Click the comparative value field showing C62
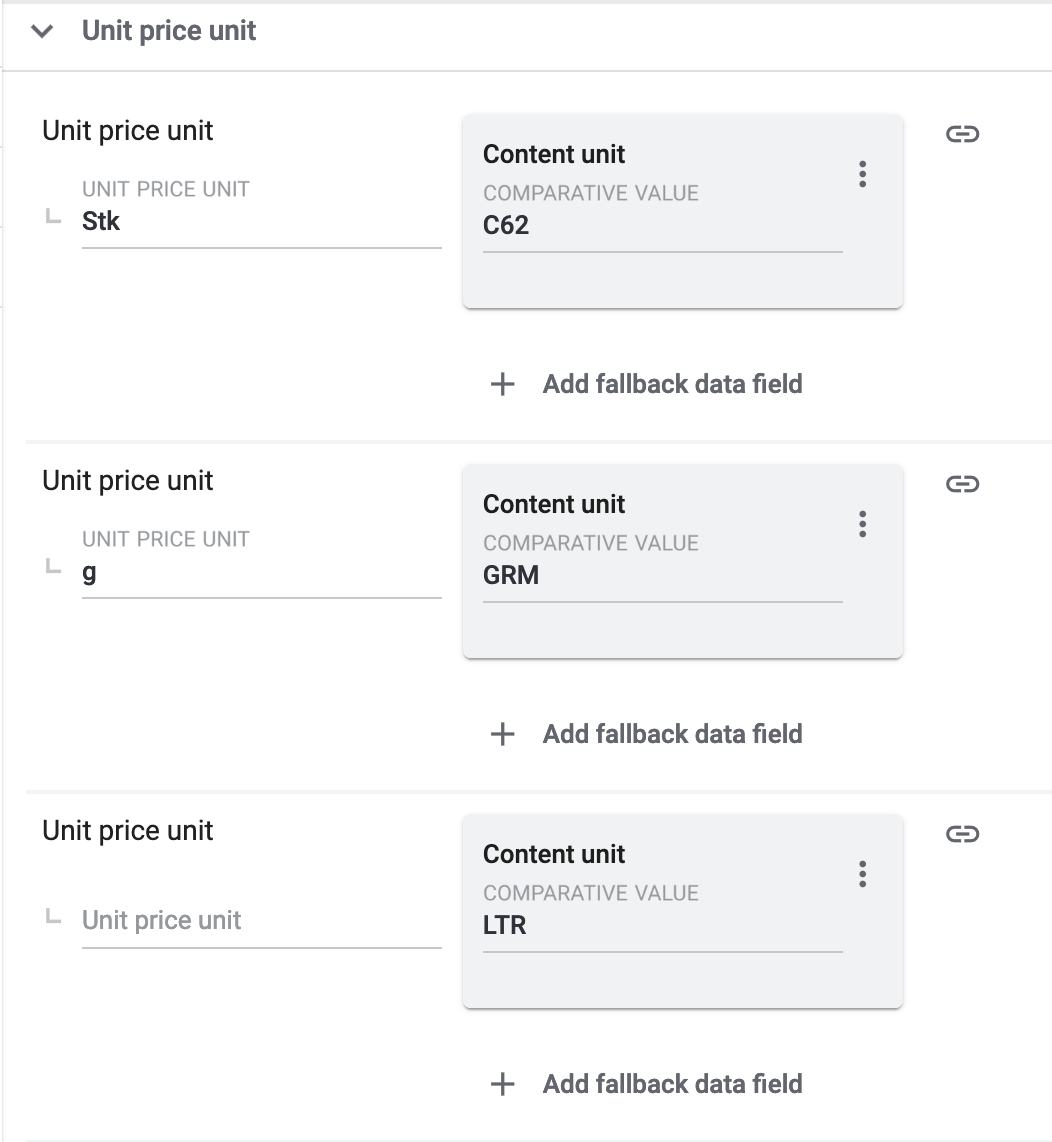 click(x=662, y=226)
